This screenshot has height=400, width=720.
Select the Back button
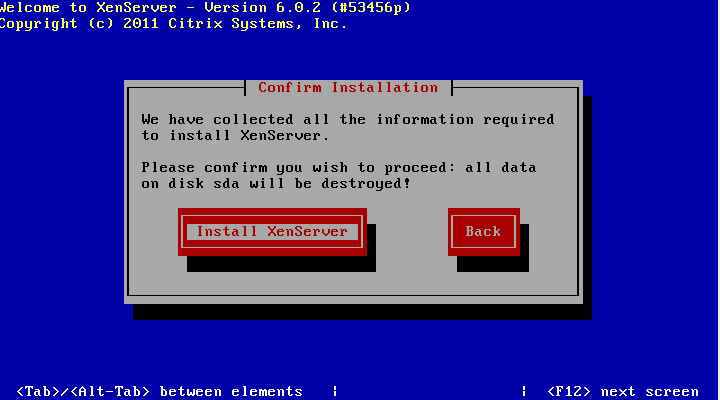484,231
